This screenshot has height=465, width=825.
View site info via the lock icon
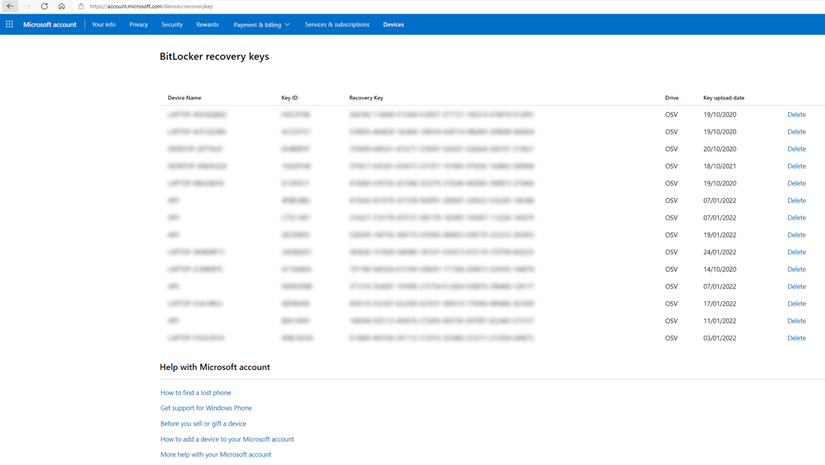pyautogui.click(x=81, y=6)
